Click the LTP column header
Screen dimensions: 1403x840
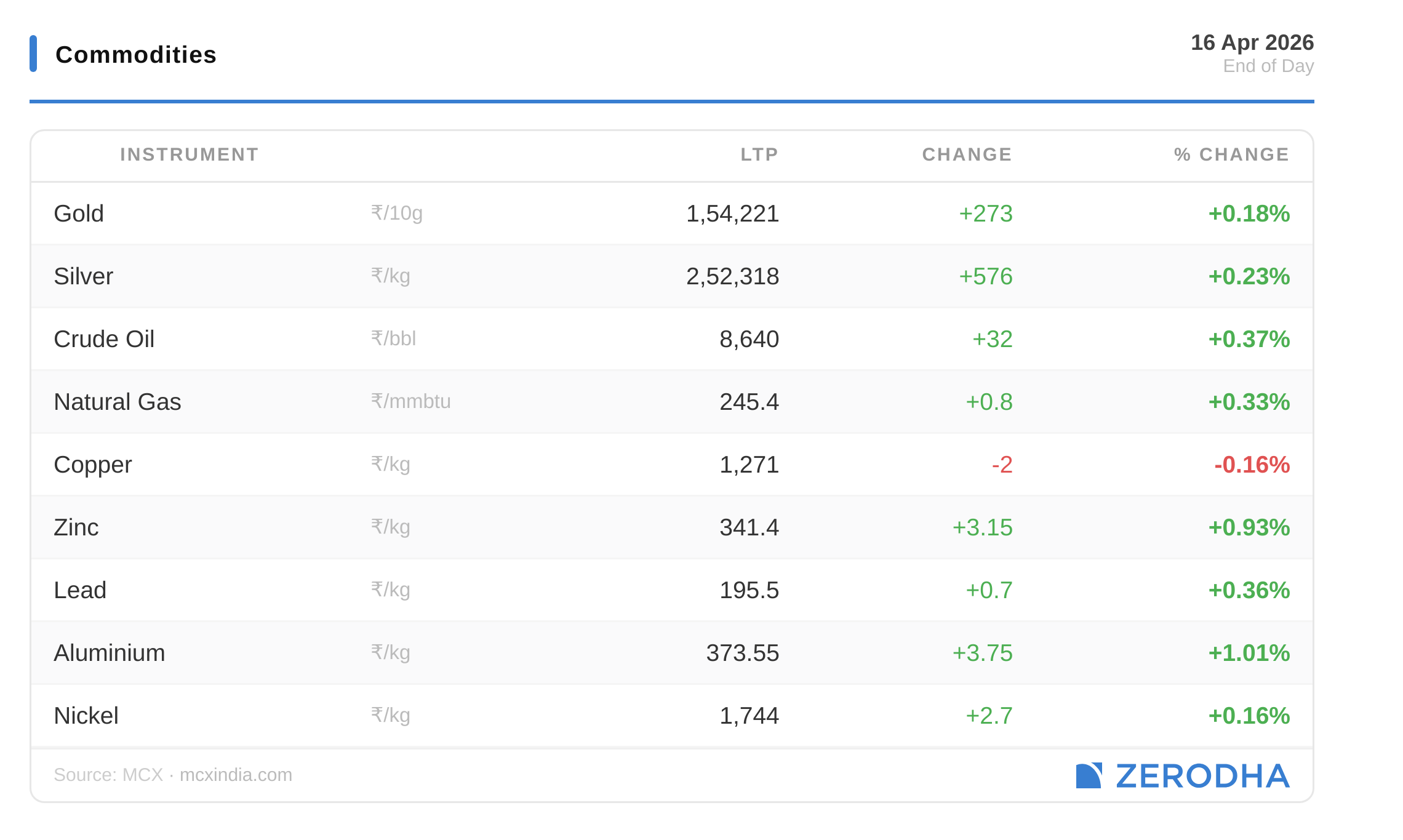[x=759, y=154]
